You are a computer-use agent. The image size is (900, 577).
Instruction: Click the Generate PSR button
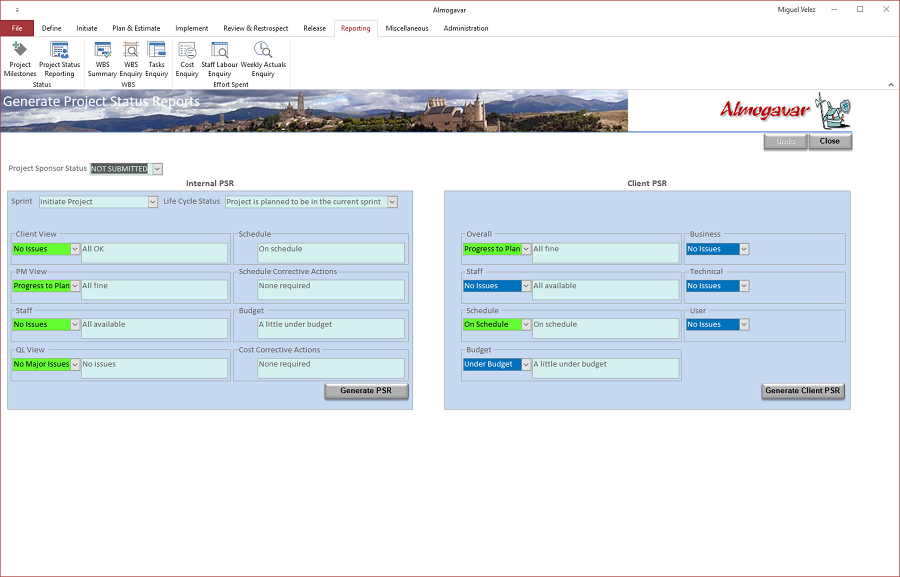pos(366,391)
